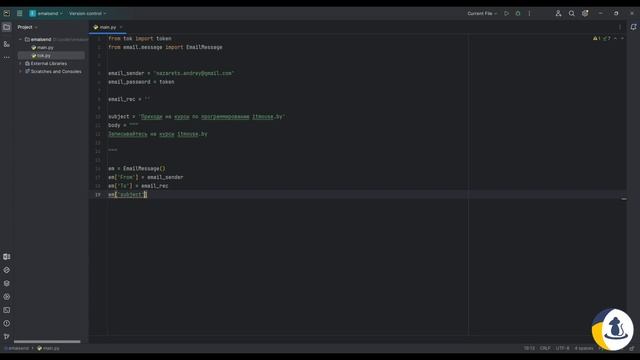Select Scratches and Consoles item

click(x=53, y=71)
